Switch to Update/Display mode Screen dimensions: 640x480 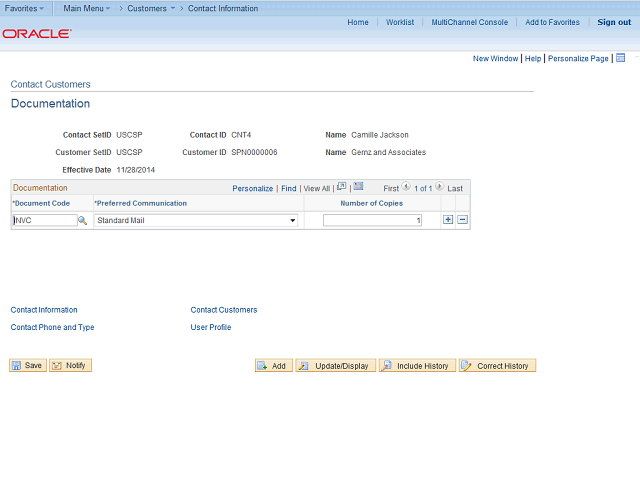pyautogui.click(x=336, y=366)
